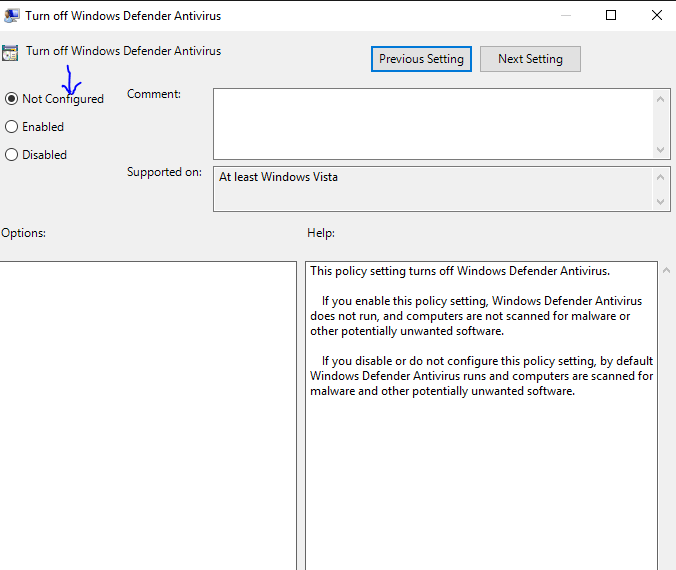Click the window title bar text
The width and height of the screenshot is (676, 570).
click(124, 16)
